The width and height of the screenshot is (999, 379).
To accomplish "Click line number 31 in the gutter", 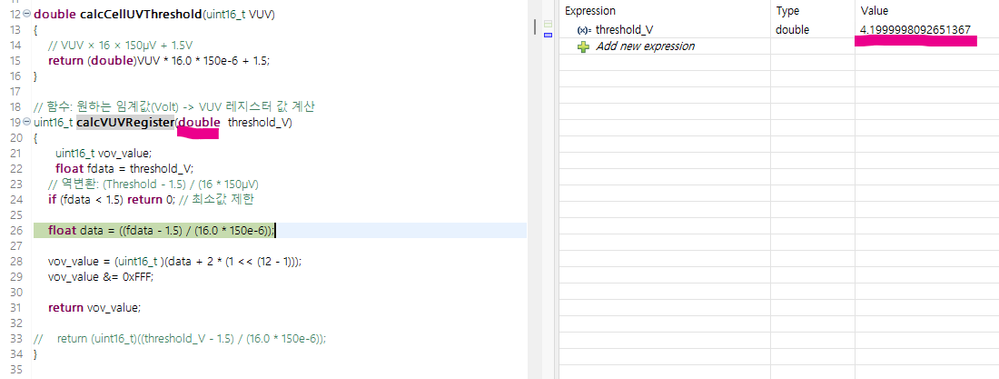I will coord(17,308).
